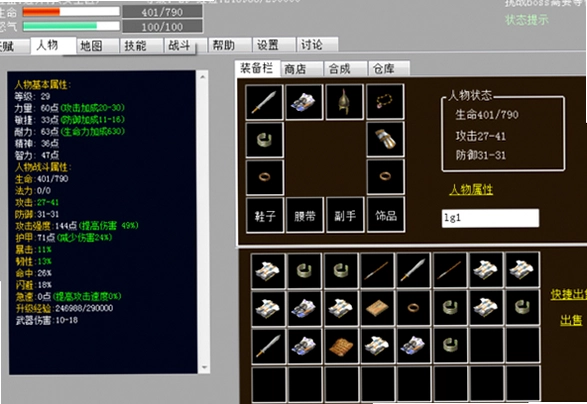This screenshot has width=587, height=404.
Task: Click the empty 腰带 belt slot
Action: pyautogui.click(x=305, y=215)
